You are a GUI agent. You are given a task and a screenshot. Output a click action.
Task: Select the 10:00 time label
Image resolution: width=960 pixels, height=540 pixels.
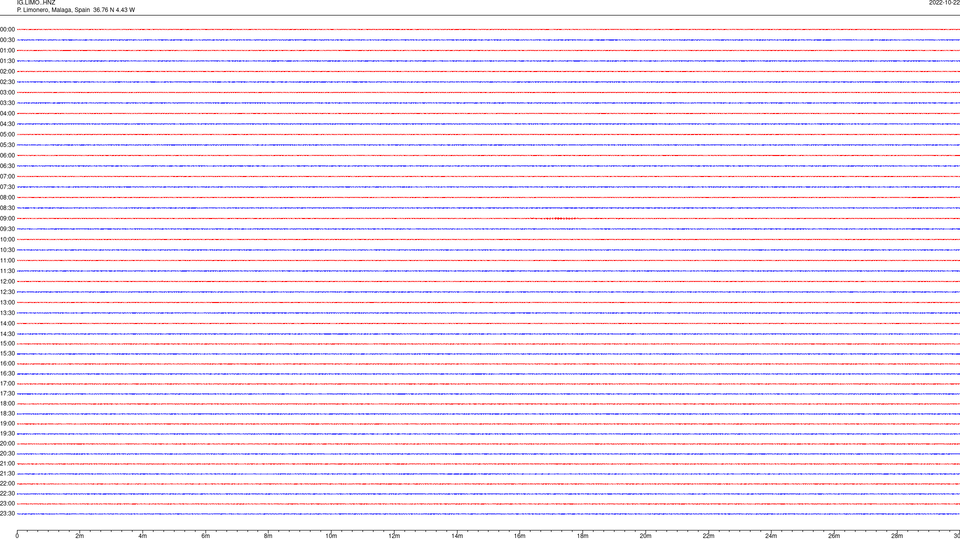pyautogui.click(x=7, y=239)
